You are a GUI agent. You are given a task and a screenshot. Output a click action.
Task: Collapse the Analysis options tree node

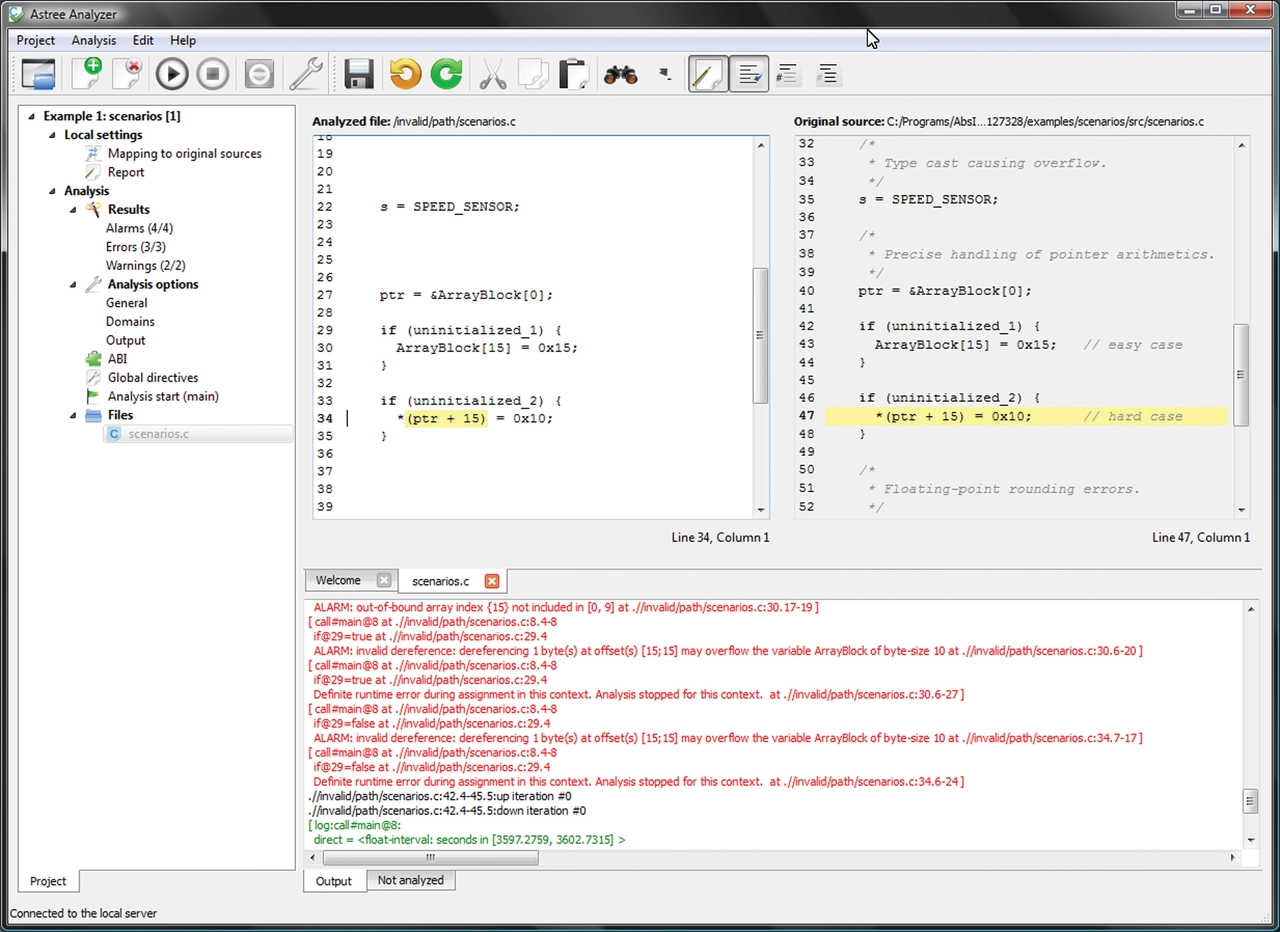tap(73, 285)
